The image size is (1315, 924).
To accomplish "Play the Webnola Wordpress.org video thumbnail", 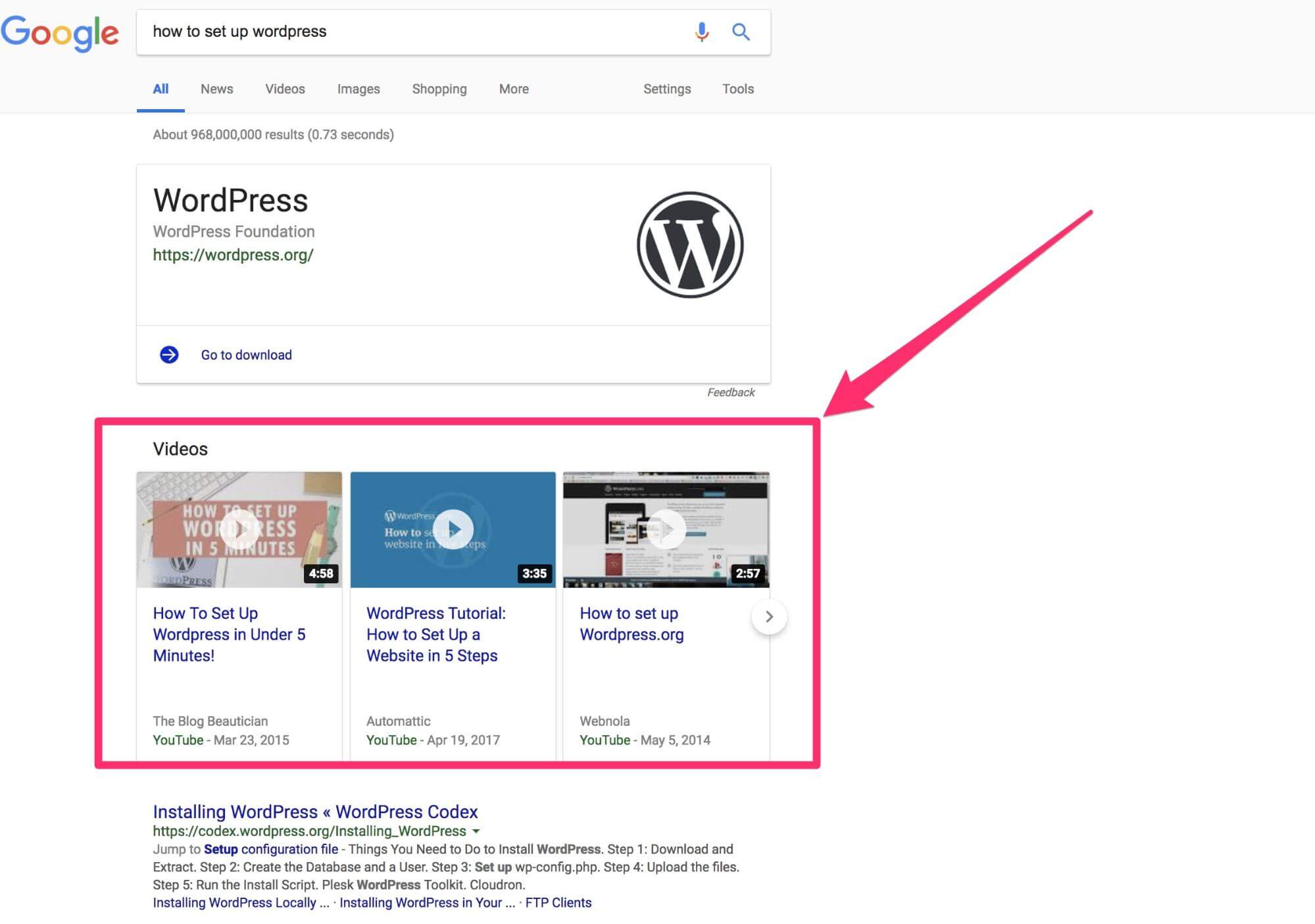I will [x=666, y=529].
